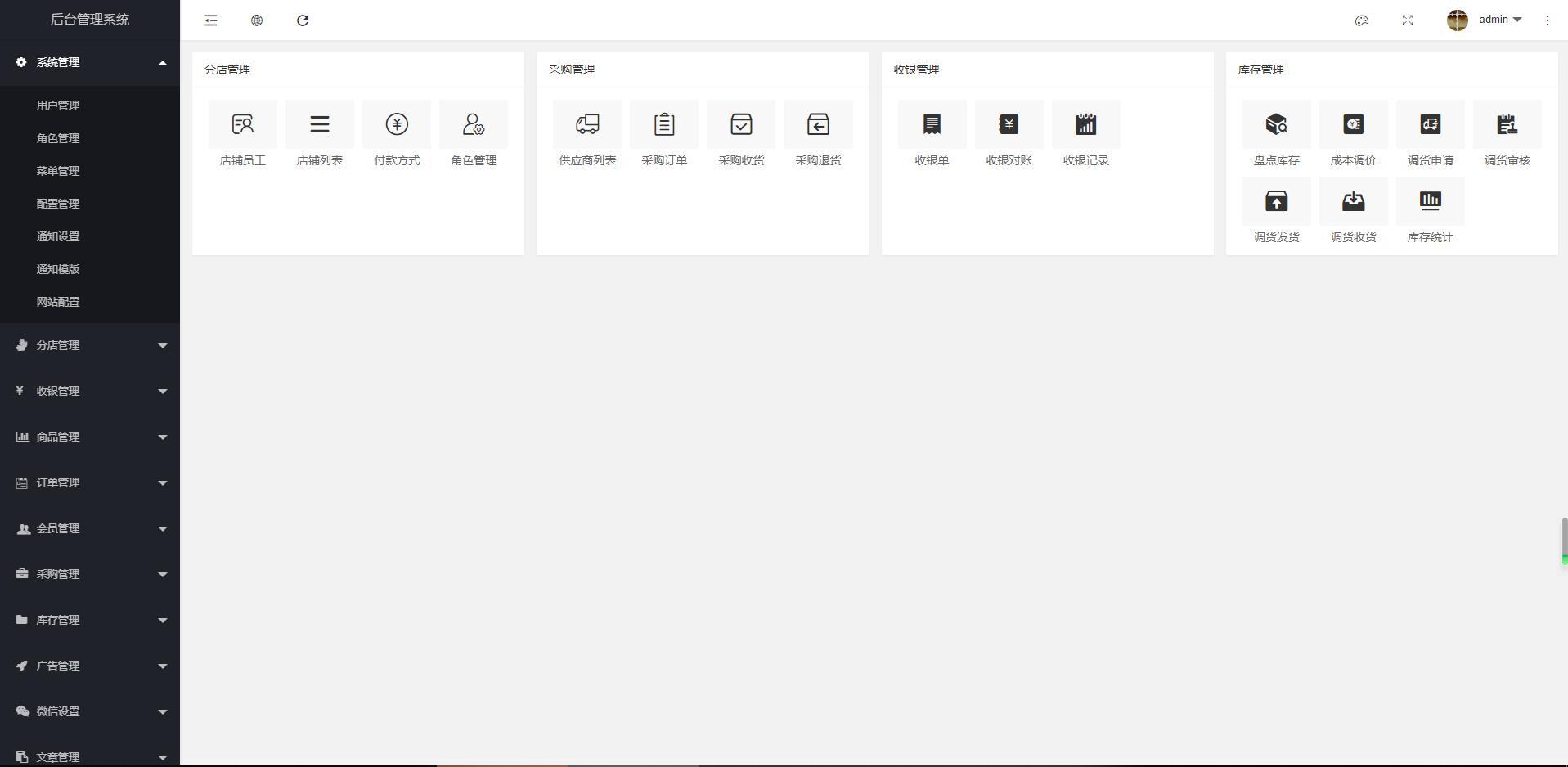
Task: Click the 付款方式 yen icon
Action: click(x=397, y=124)
